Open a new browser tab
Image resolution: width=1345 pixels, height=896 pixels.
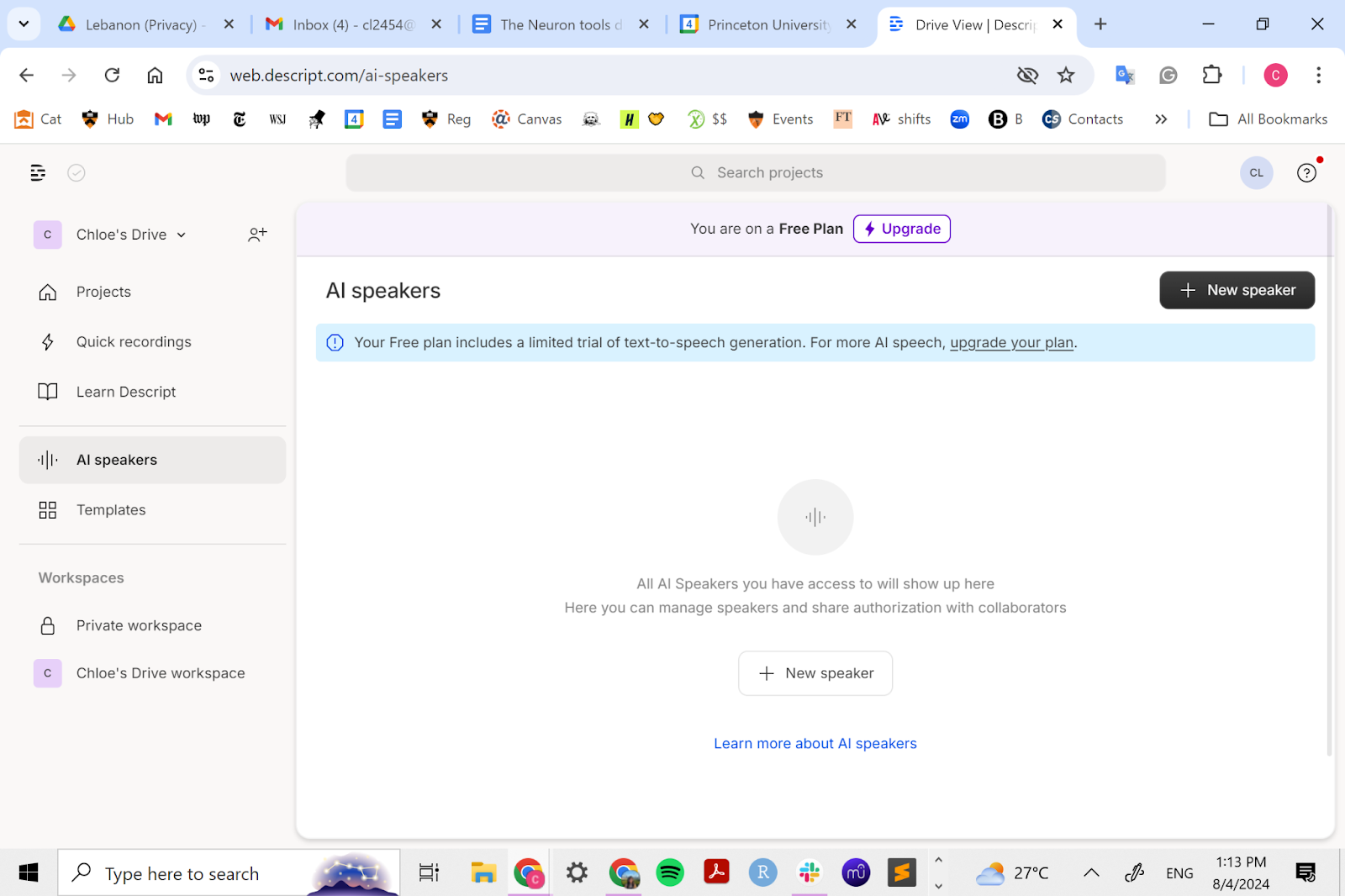[1100, 24]
